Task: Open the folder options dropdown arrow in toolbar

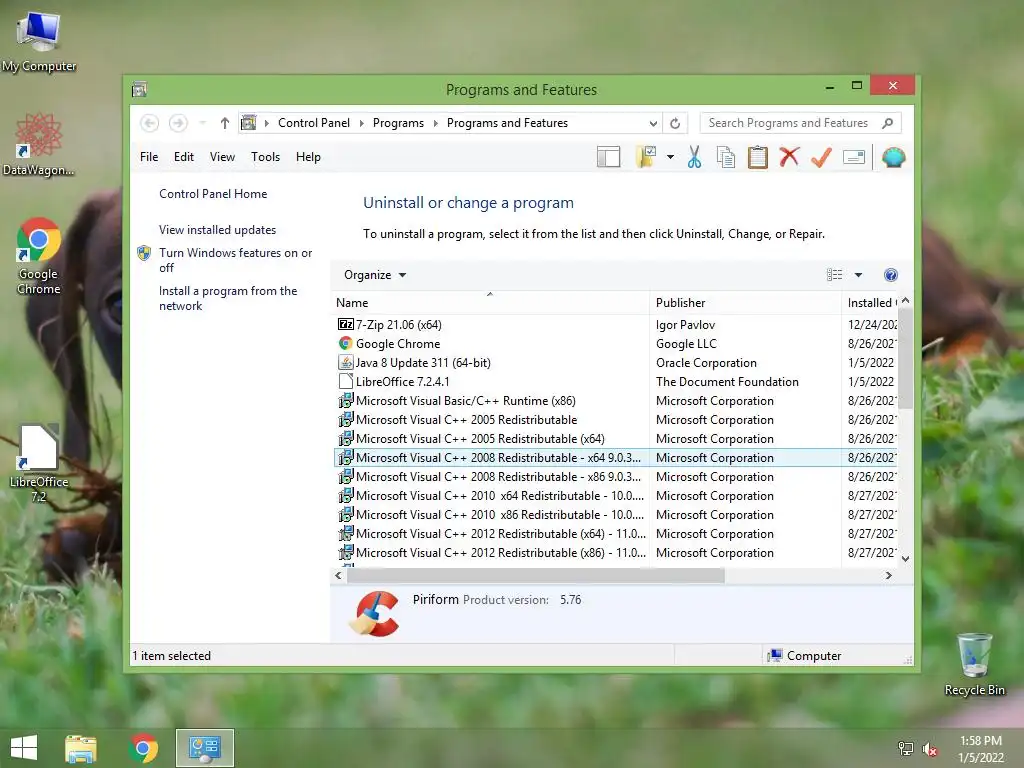Action: tap(670, 157)
